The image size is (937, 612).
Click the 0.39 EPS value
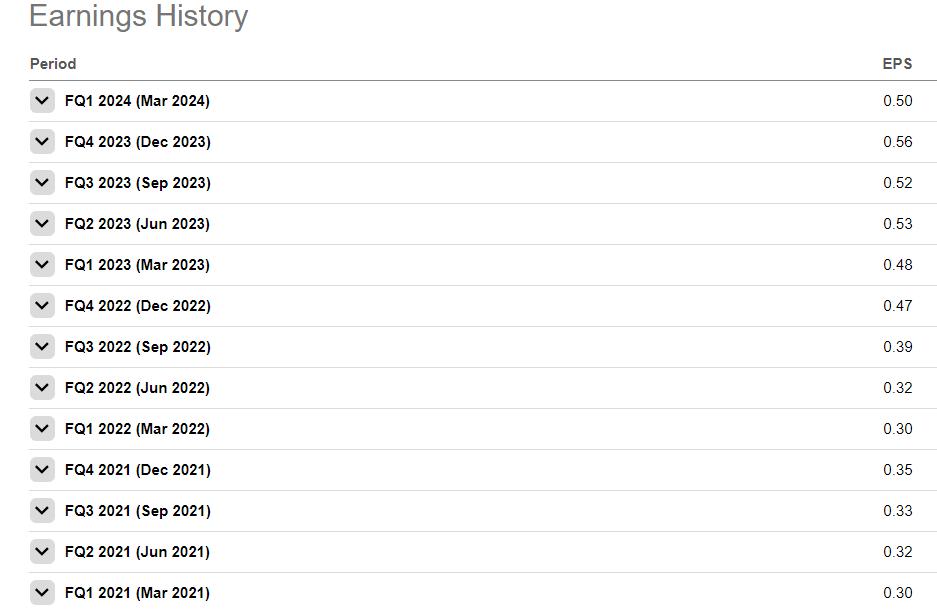click(x=897, y=347)
